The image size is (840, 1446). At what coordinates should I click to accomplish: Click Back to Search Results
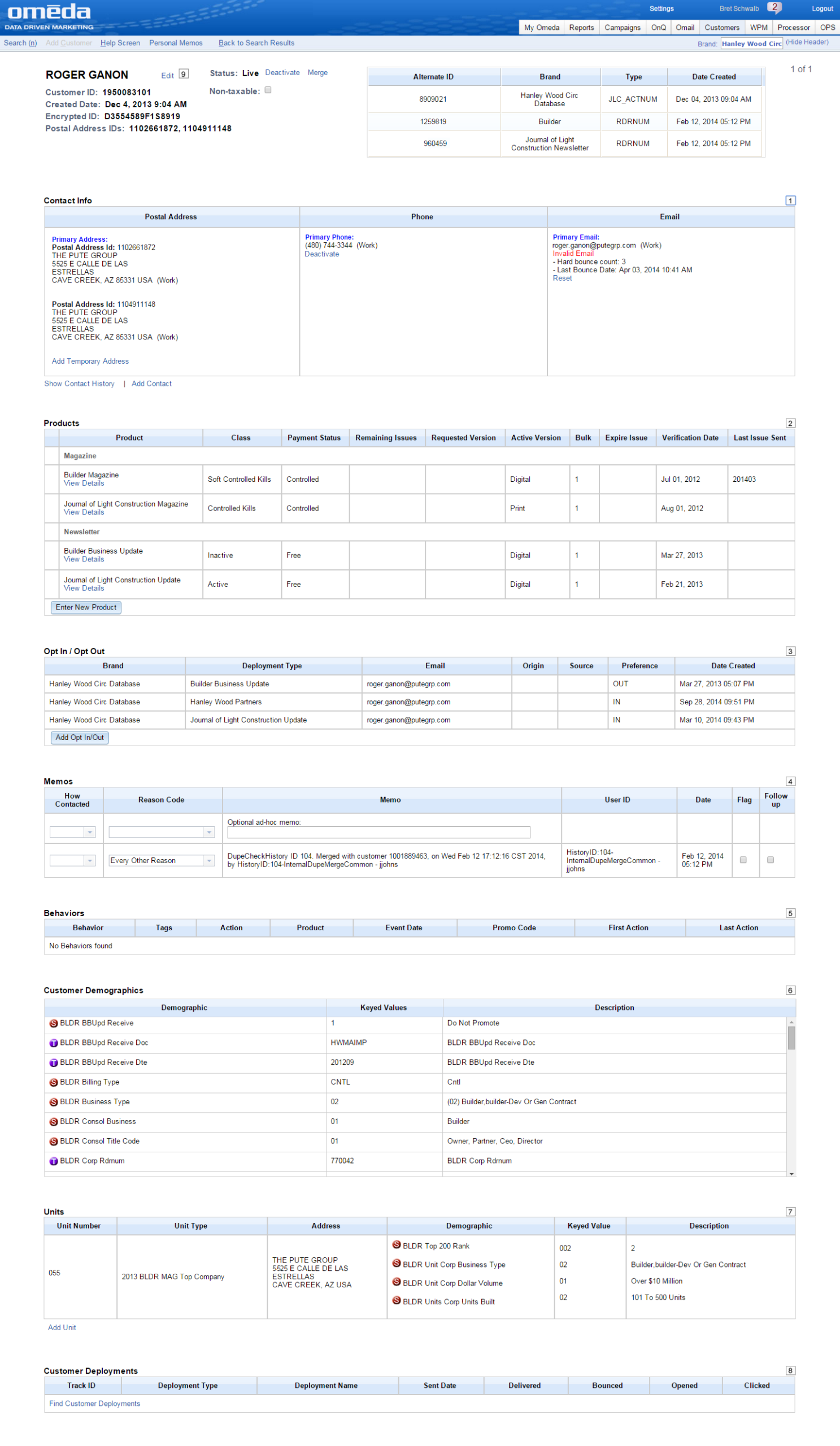(256, 43)
